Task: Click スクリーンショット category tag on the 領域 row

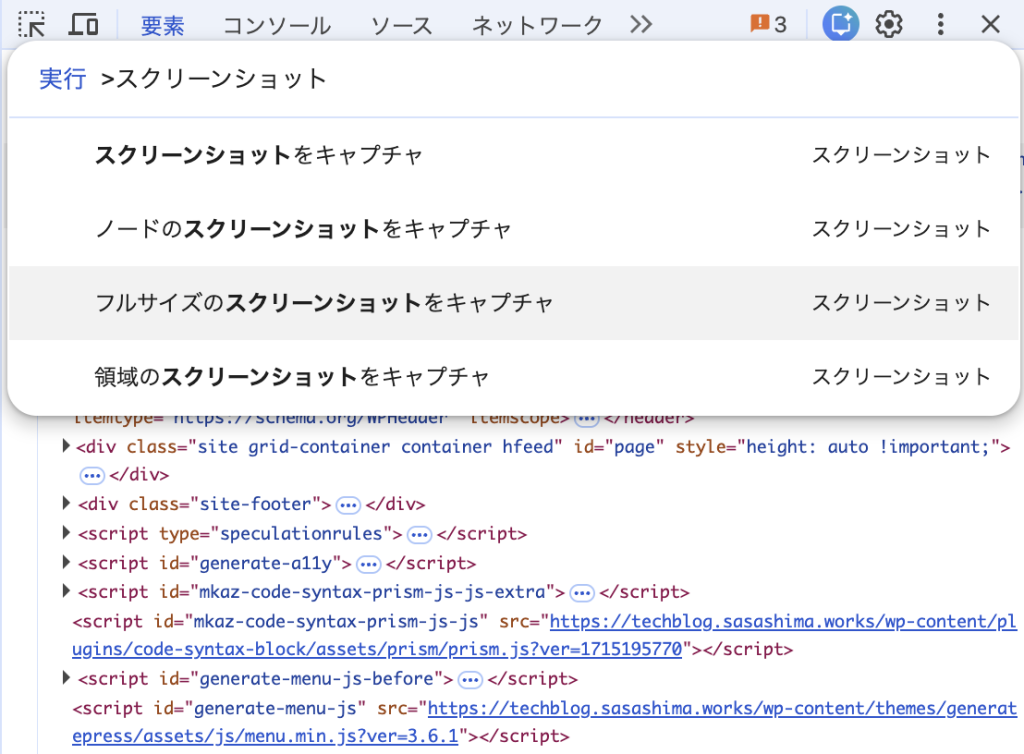Action: click(x=901, y=377)
